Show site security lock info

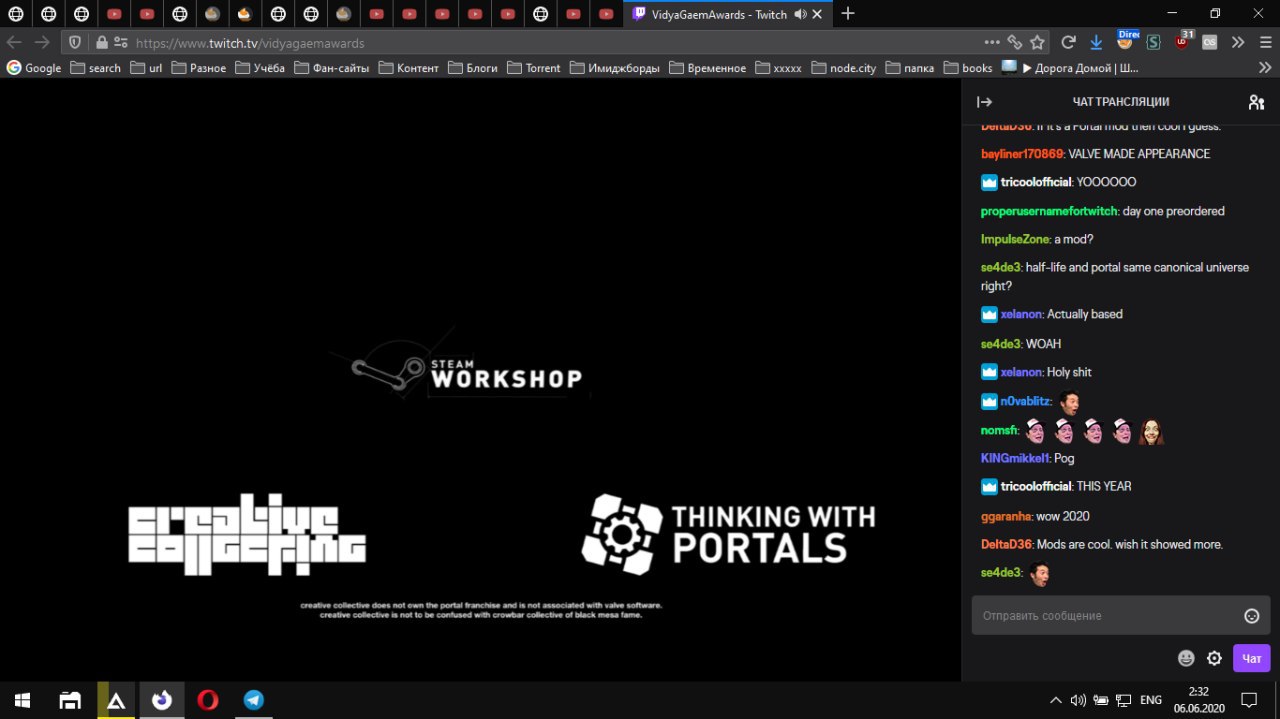pyautogui.click(x=101, y=43)
